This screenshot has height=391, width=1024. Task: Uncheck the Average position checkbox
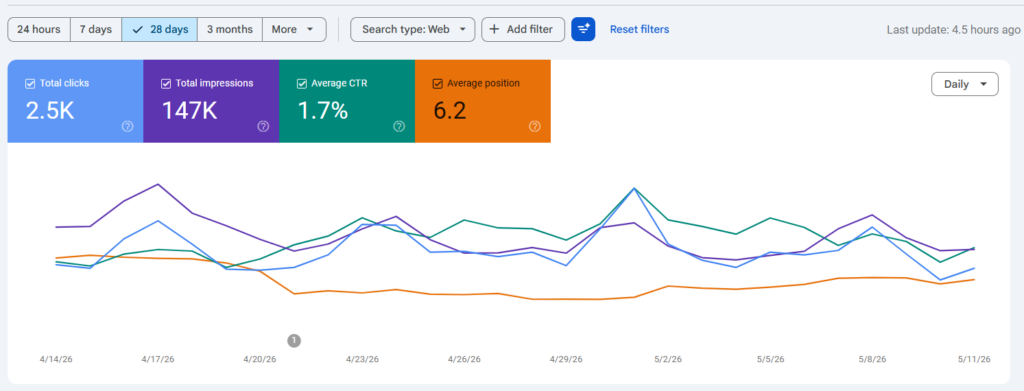[438, 84]
